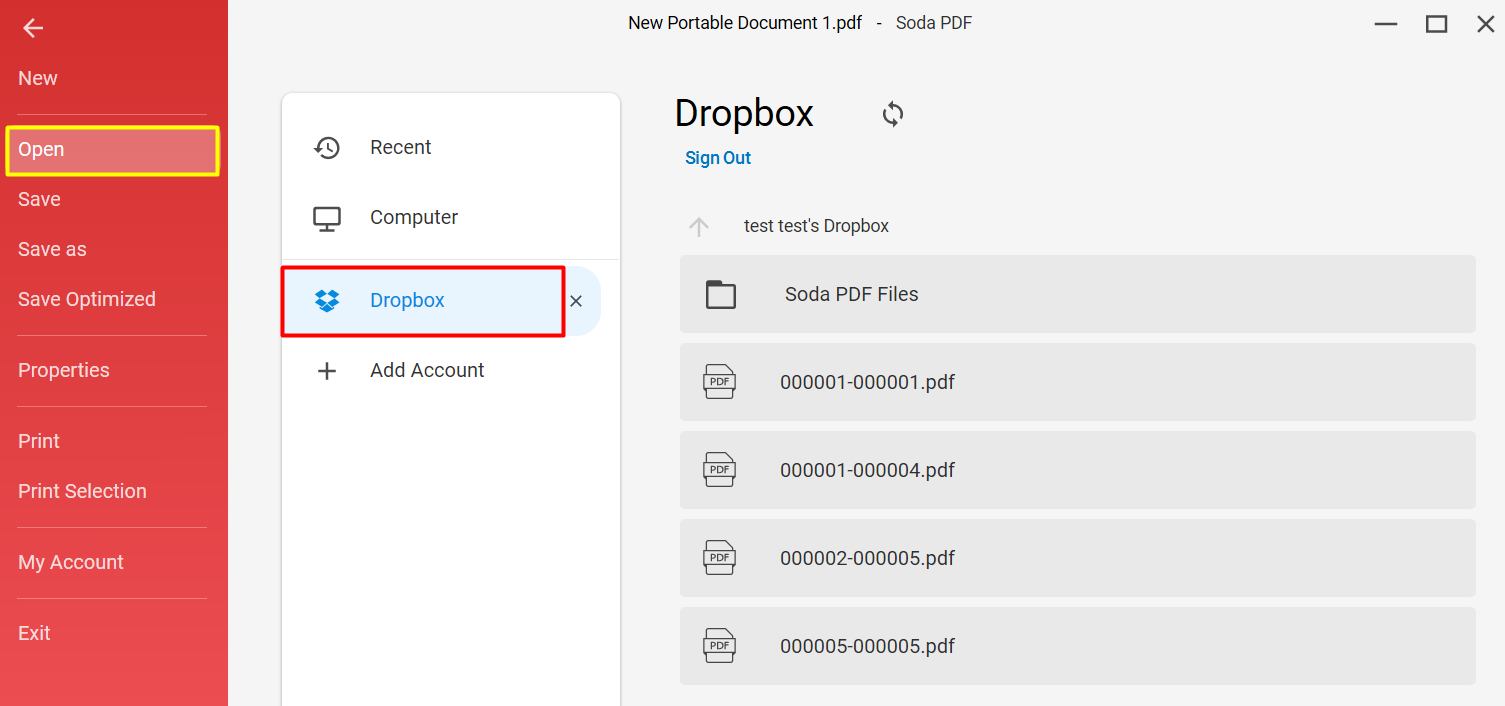Go up one folder level arrow

point(699,227)
